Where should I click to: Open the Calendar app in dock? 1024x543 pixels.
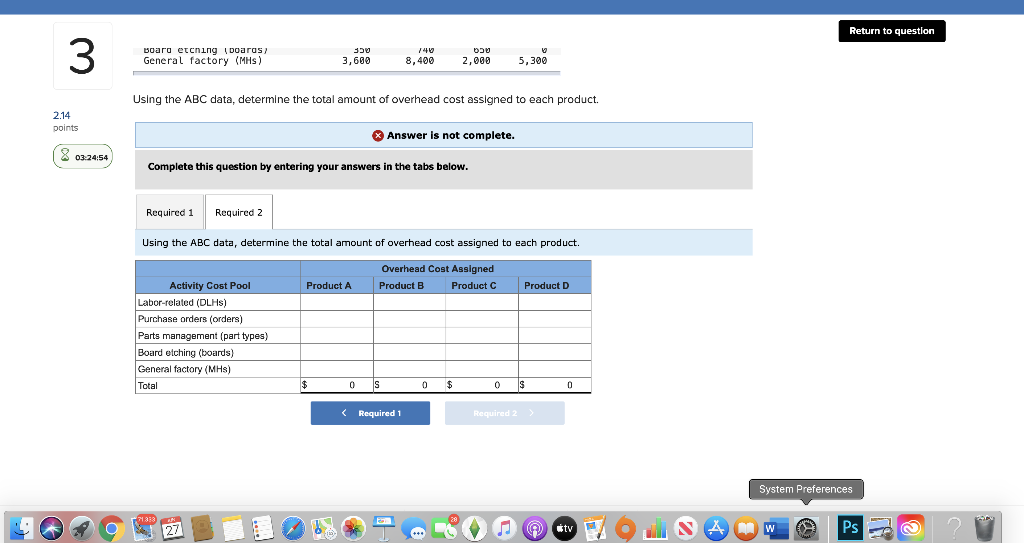pyautogui.click(x=172, y=528)
